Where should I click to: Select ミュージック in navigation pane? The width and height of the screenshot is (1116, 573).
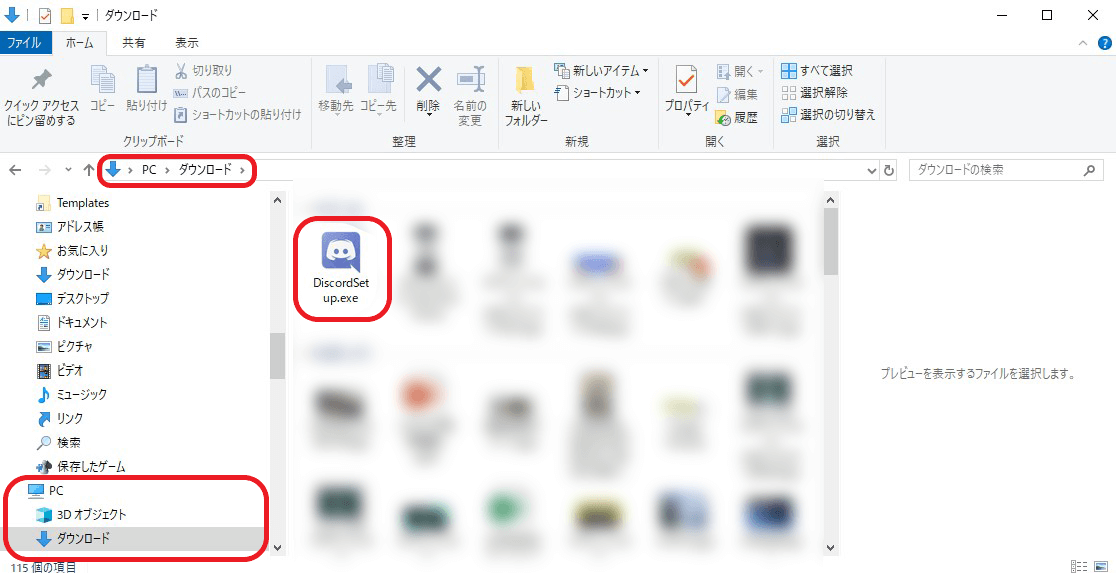73,394
